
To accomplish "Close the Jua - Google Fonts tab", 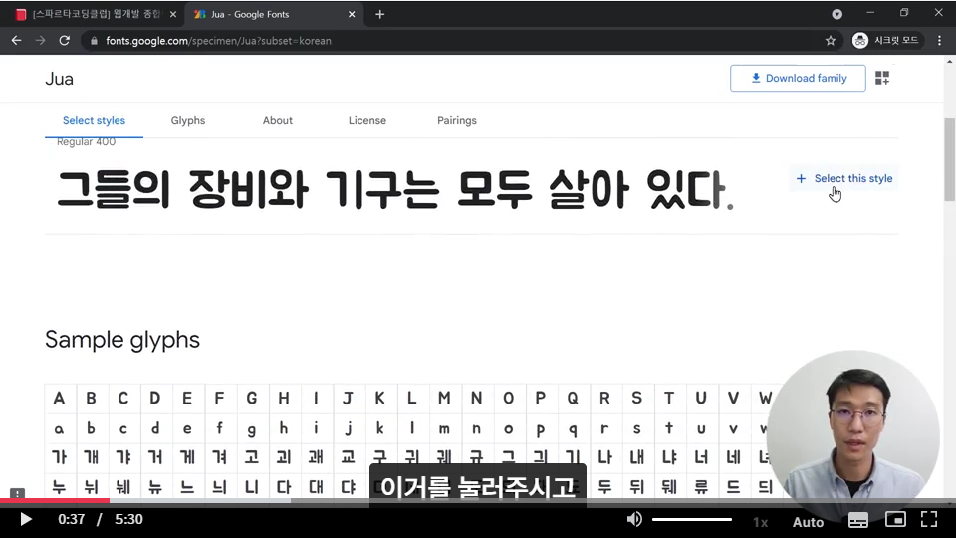I will click(352, 14).
